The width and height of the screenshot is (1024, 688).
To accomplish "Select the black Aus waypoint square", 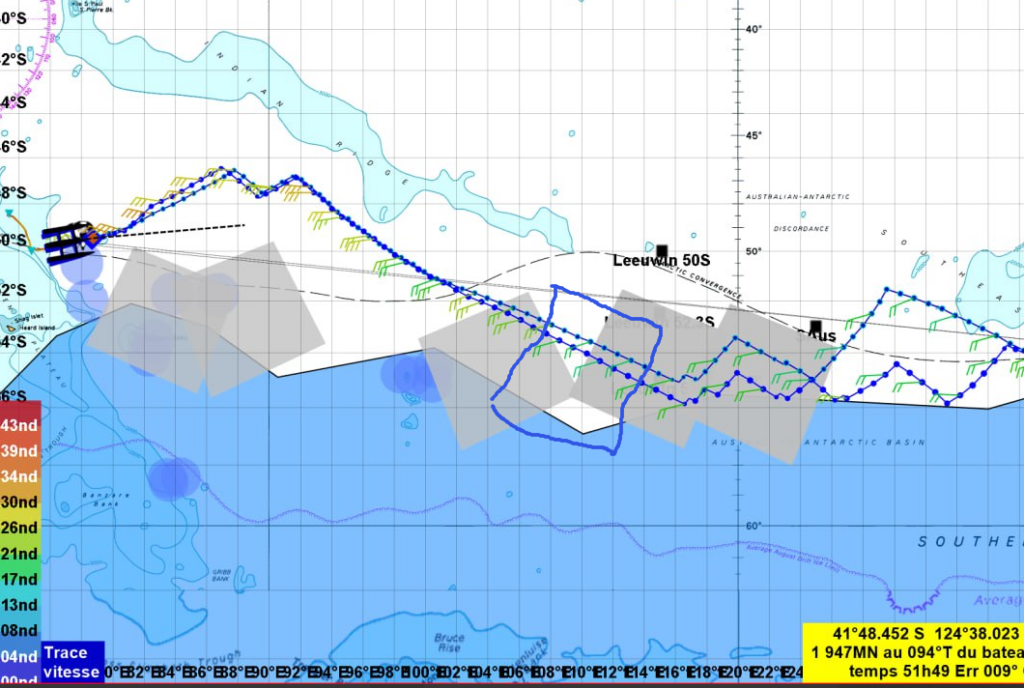I will (x=816, y=327).
